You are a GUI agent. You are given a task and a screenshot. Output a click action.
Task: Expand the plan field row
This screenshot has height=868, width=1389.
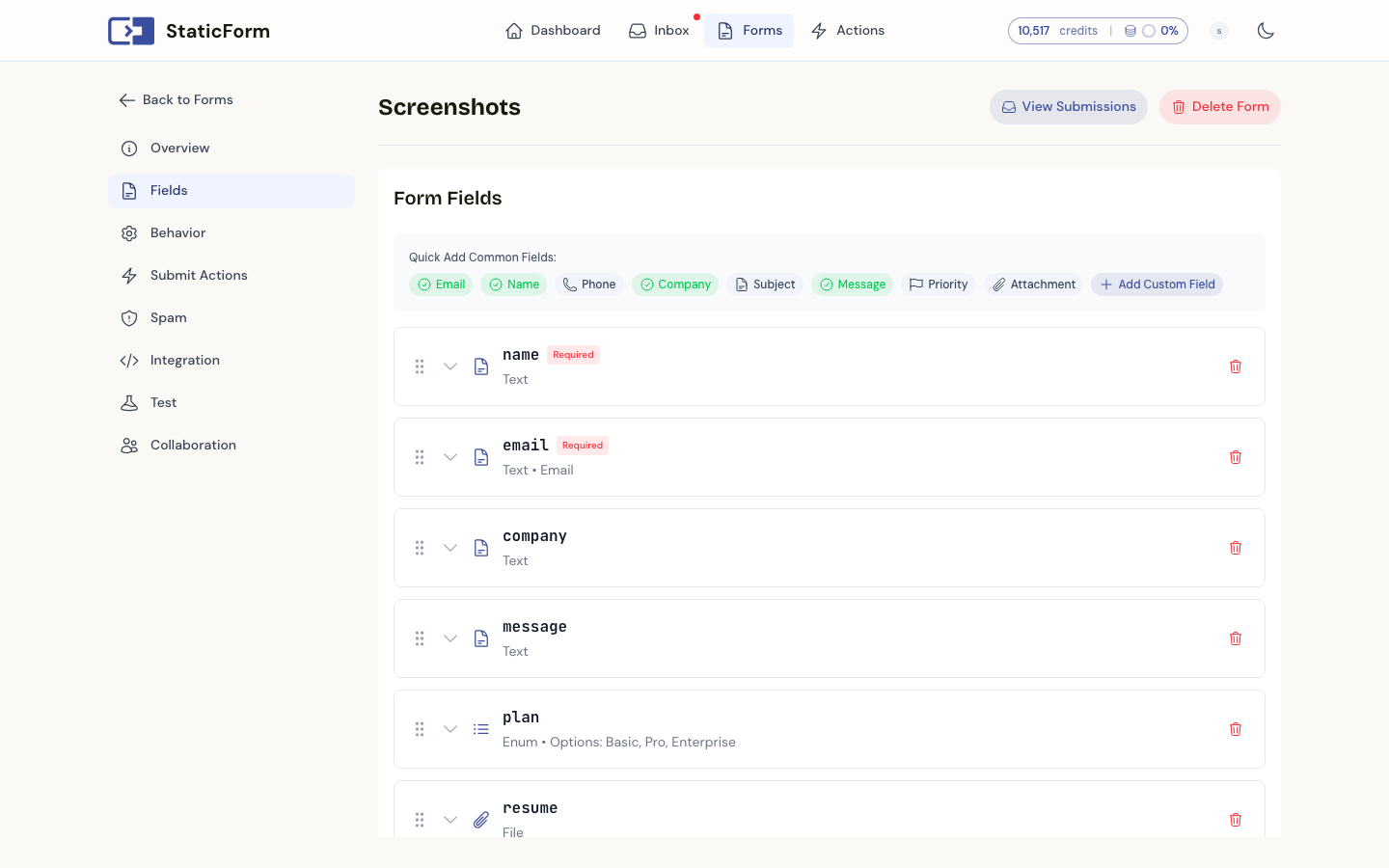(x=450, y=729)
